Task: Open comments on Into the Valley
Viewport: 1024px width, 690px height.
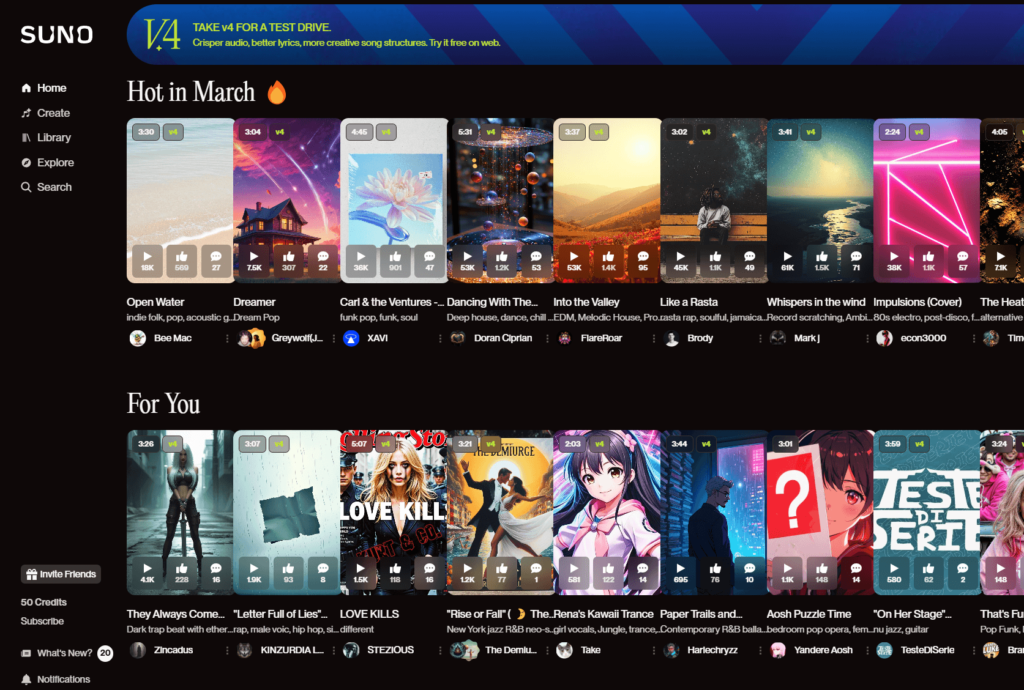Action: click(642, 257)
